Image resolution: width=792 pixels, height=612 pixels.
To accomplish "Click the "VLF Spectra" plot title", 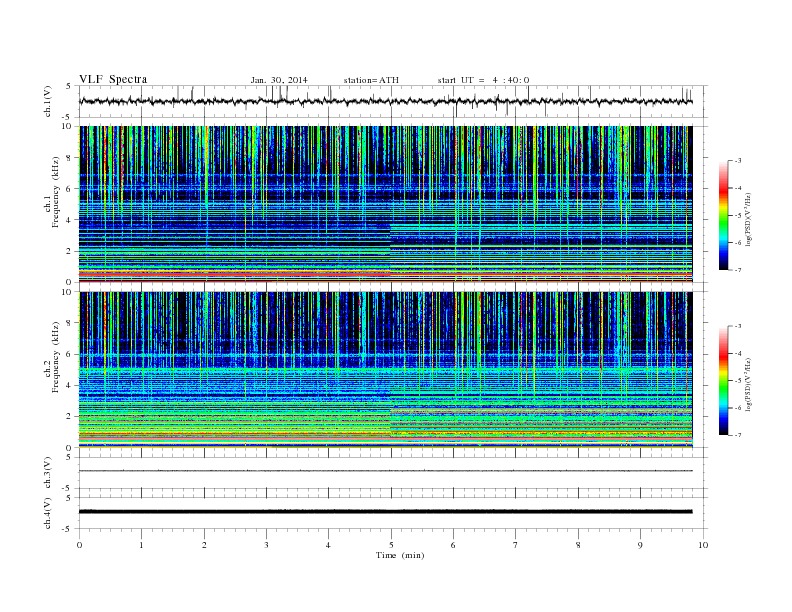I will click(x=113, y=79).
